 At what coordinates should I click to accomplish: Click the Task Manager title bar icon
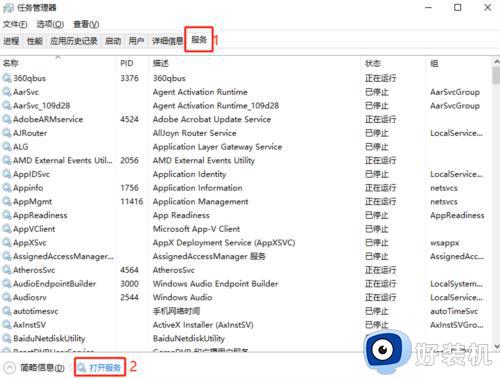click(x=8, y=8)
